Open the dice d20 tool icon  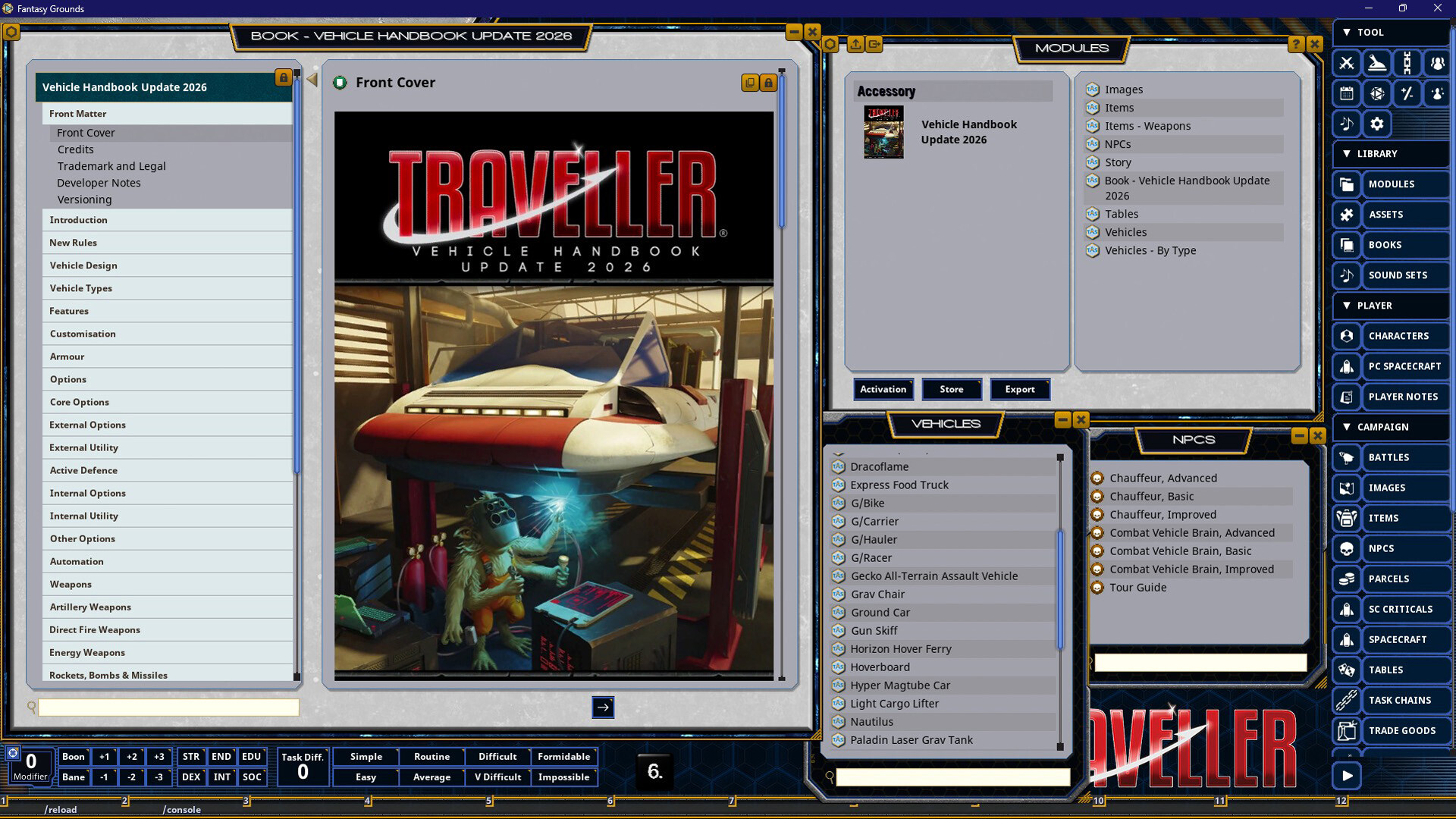1377,93
